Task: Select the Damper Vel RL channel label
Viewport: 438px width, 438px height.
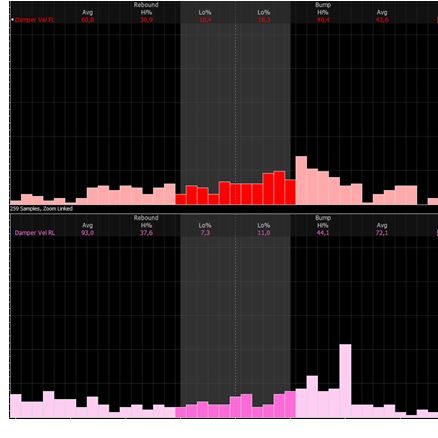Action: click(35, 233)
